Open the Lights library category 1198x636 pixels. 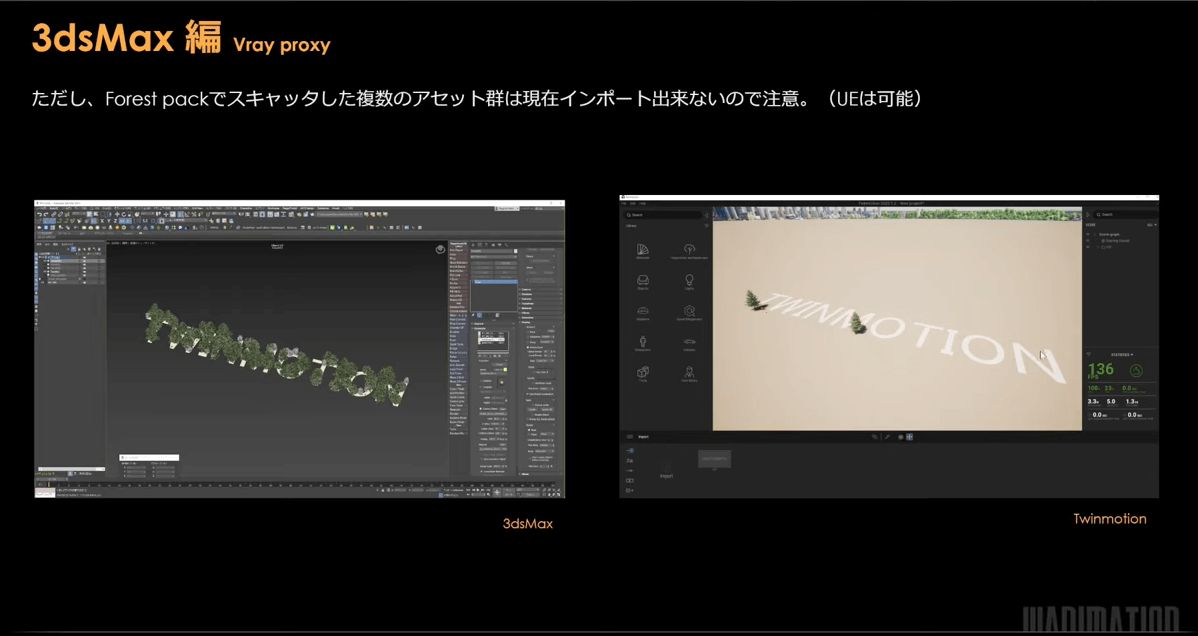point(689,280)
